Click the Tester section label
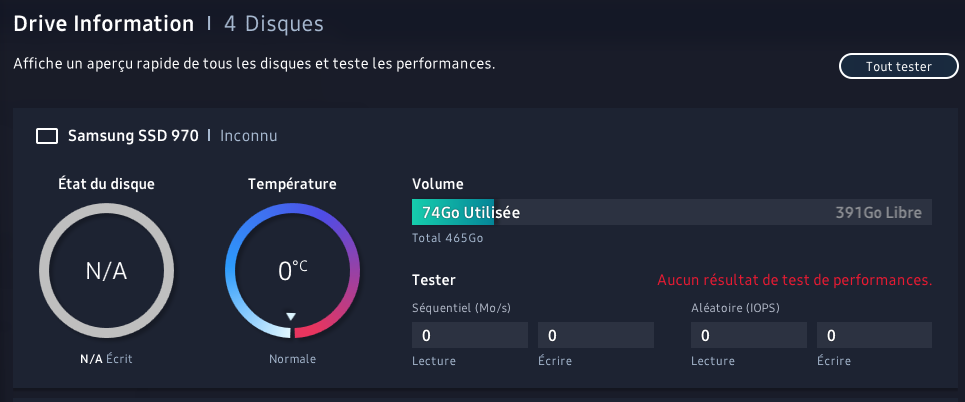 pos(433,280)
